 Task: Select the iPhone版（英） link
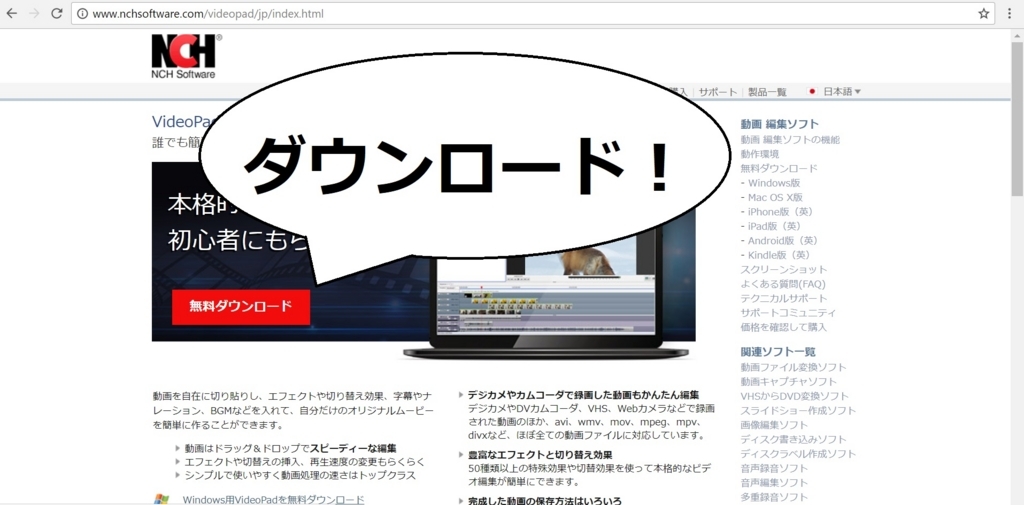tap(780, 212)
